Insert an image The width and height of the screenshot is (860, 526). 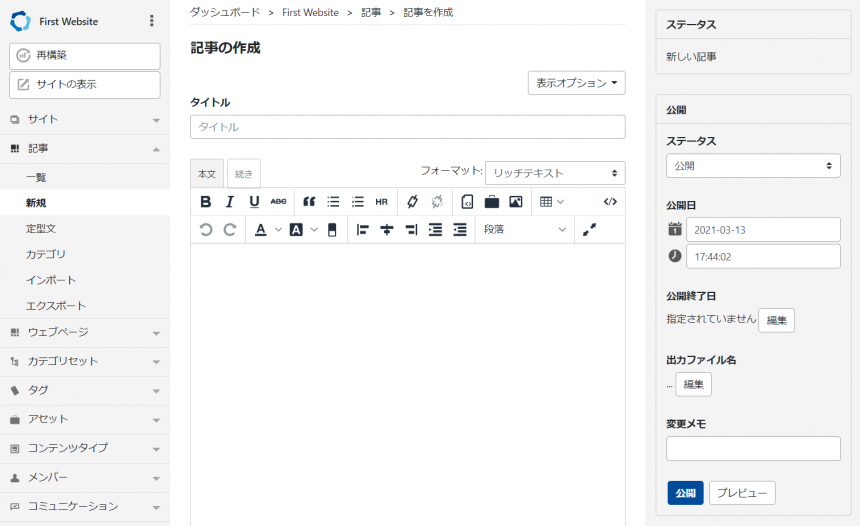click(516, 202)
